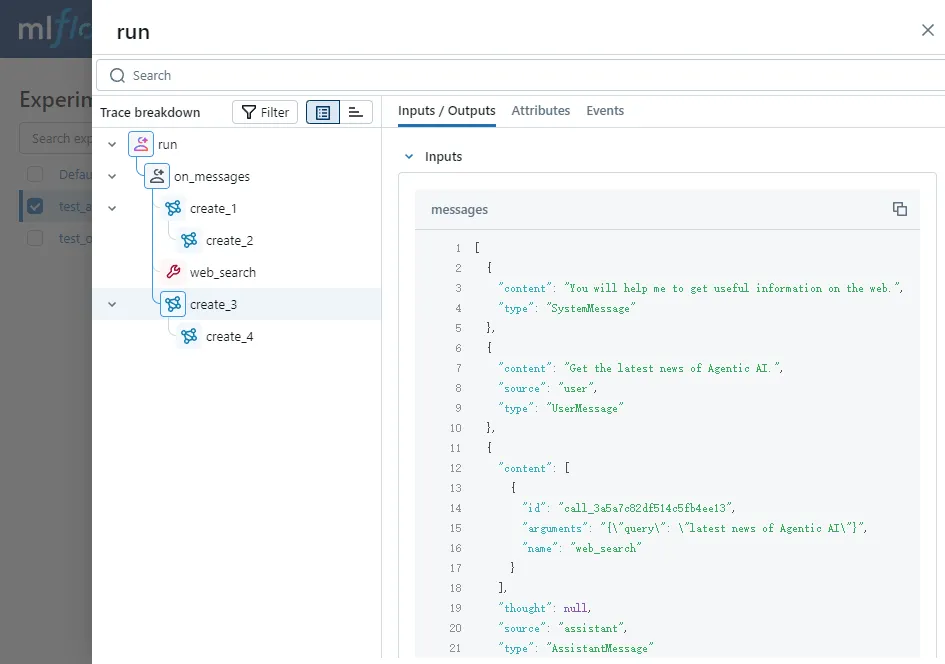Image resolution: width=945 pixels, height=664 pixels.
Task: Click the "null" thought value
Action: (576, 609)
